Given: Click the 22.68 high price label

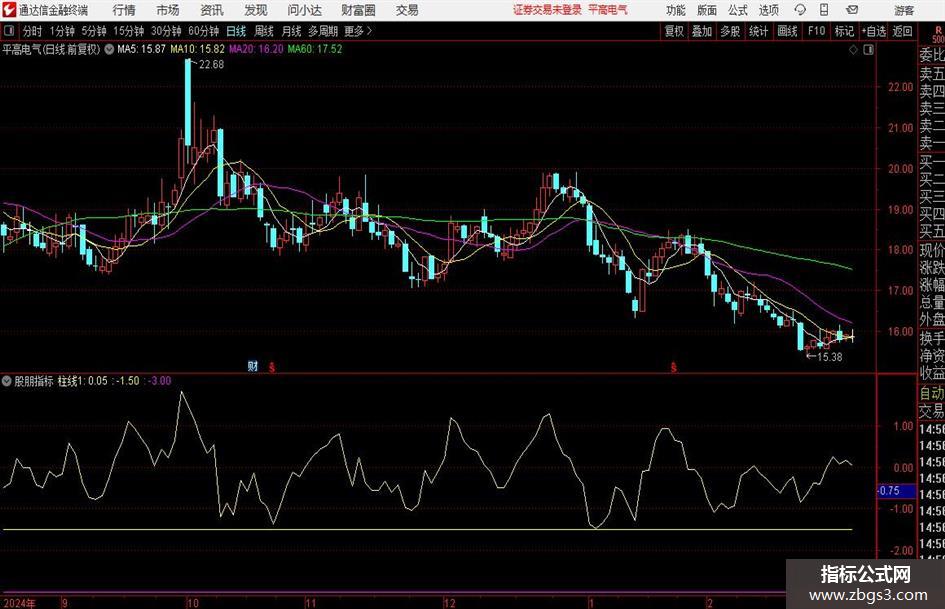Looking at the screenshot, I should point(212,65).
